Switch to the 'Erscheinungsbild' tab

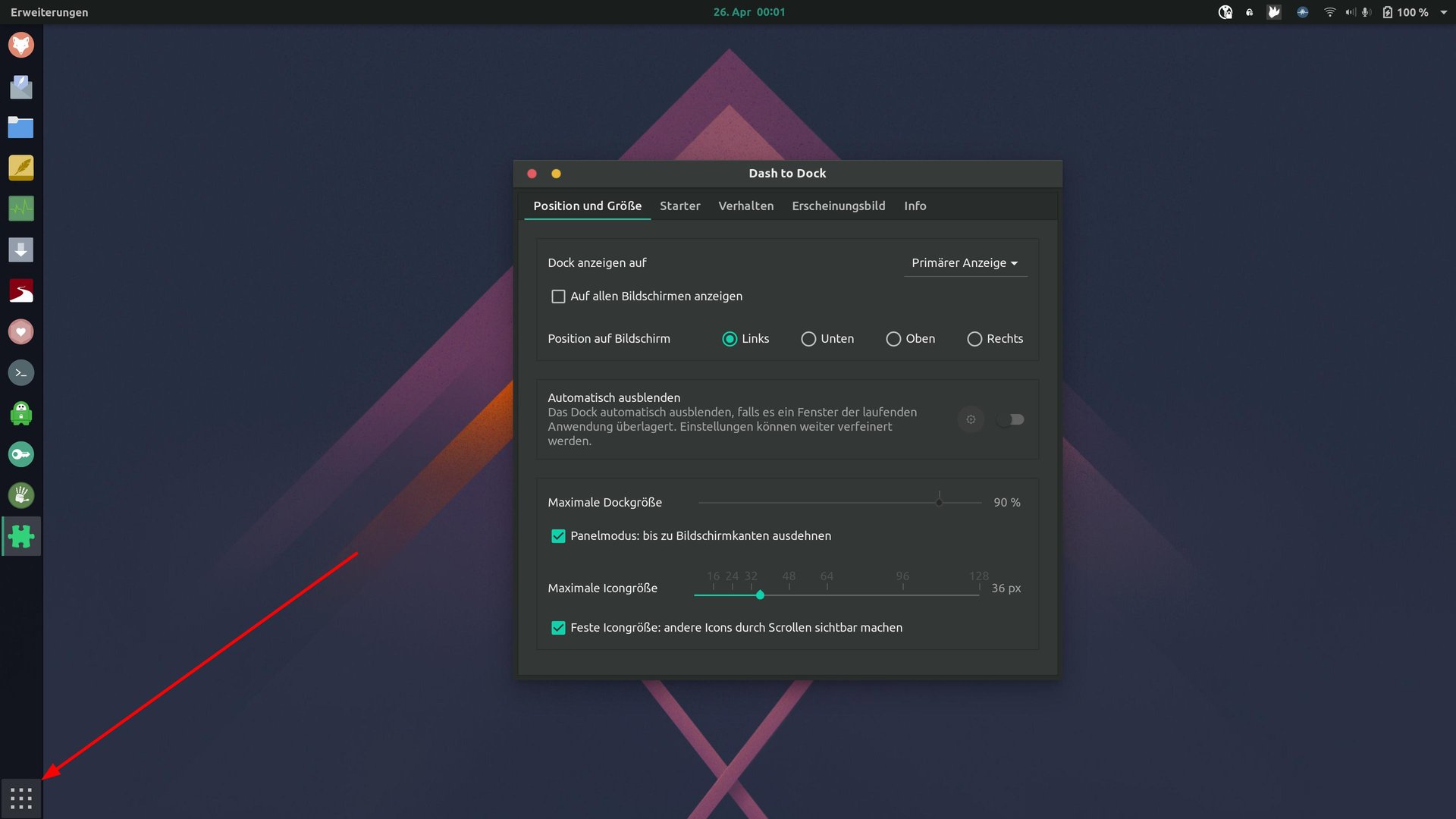click(x=838, y=206)
